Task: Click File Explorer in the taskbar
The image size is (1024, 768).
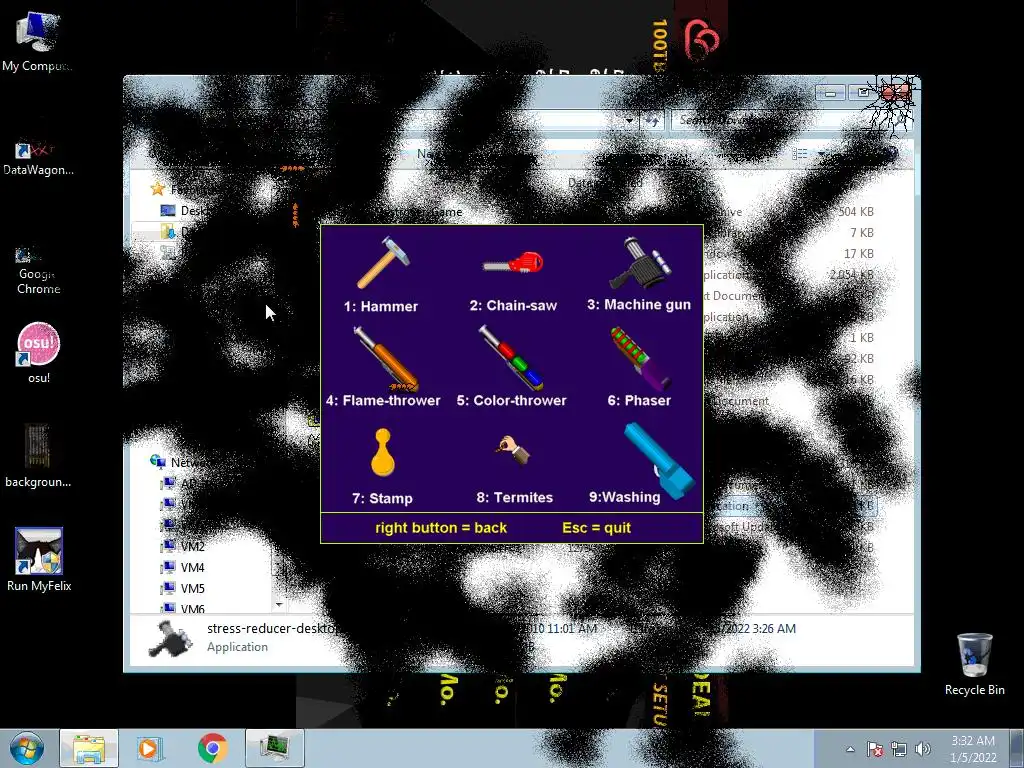Action: [x=89, y=748]
